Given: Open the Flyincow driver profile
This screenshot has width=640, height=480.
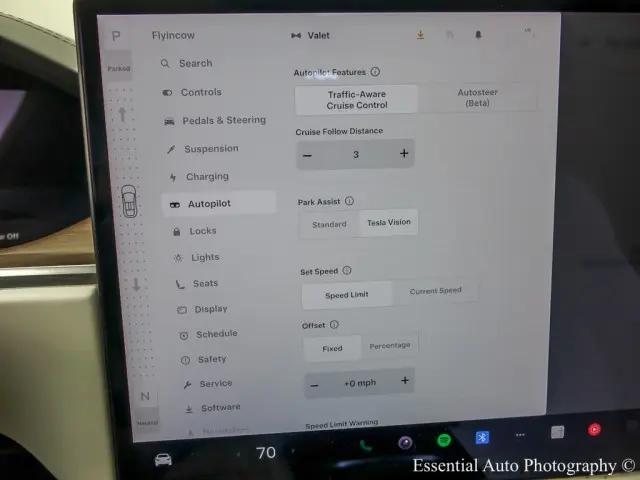Looking at the screenshot, I should click(173, 36).
